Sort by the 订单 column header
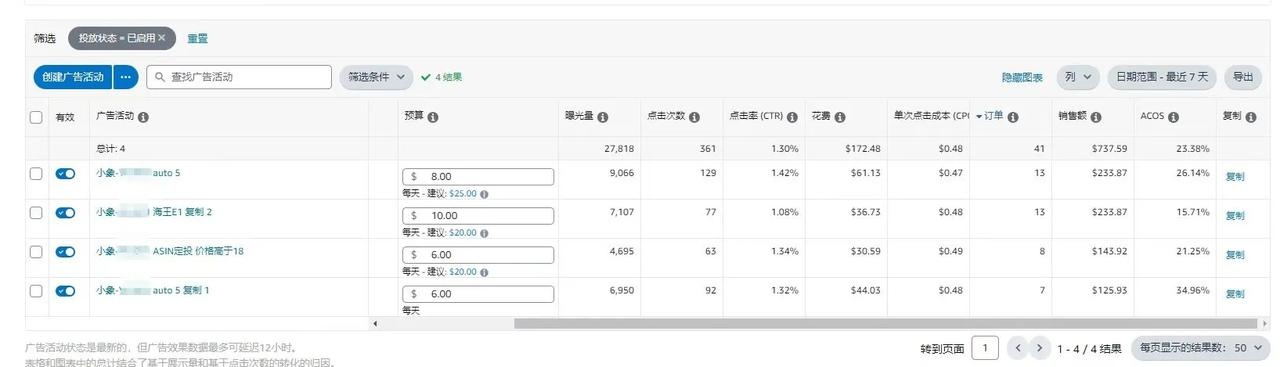The height and width of the screenshot is (367, 1280). [992, 117]
